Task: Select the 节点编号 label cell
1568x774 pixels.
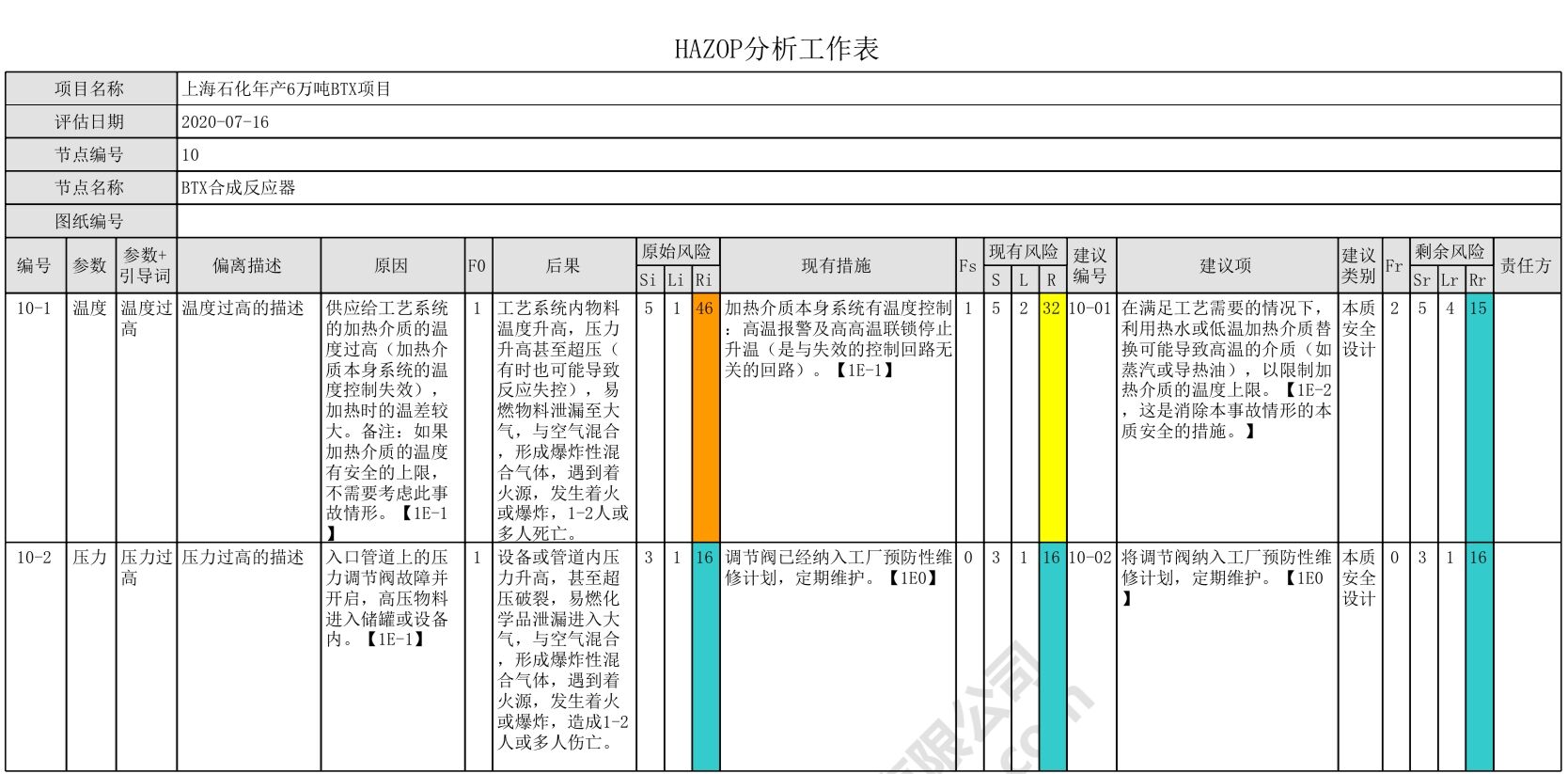Action: click(91, 155)
